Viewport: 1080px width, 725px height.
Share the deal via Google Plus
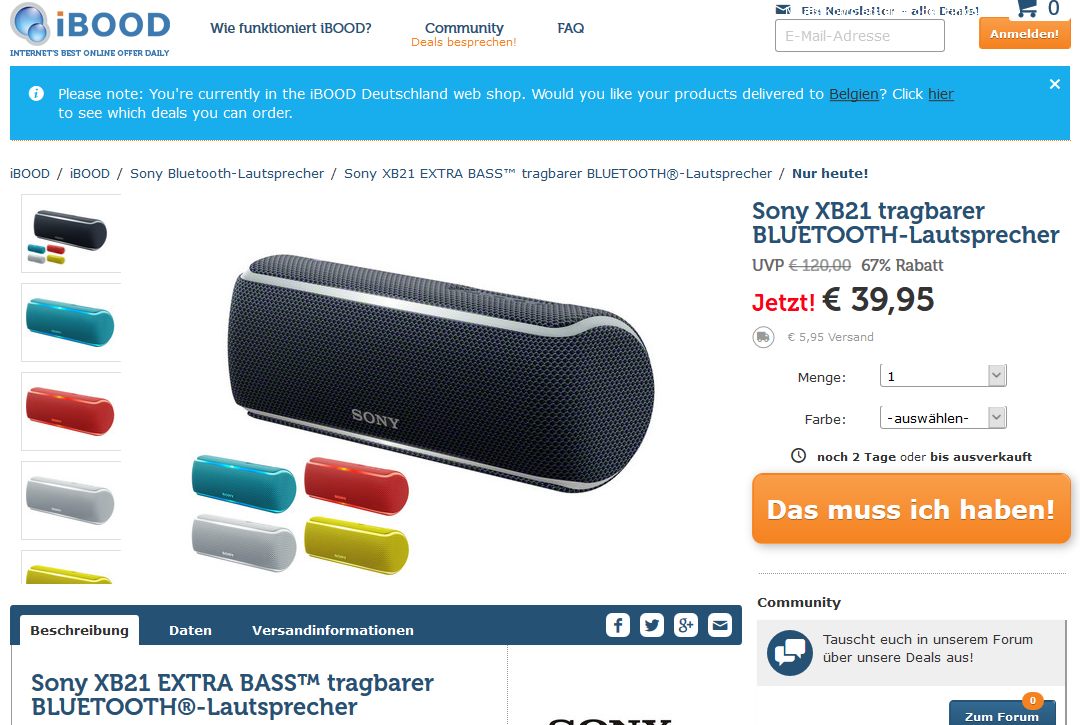(x=685, y=625)
